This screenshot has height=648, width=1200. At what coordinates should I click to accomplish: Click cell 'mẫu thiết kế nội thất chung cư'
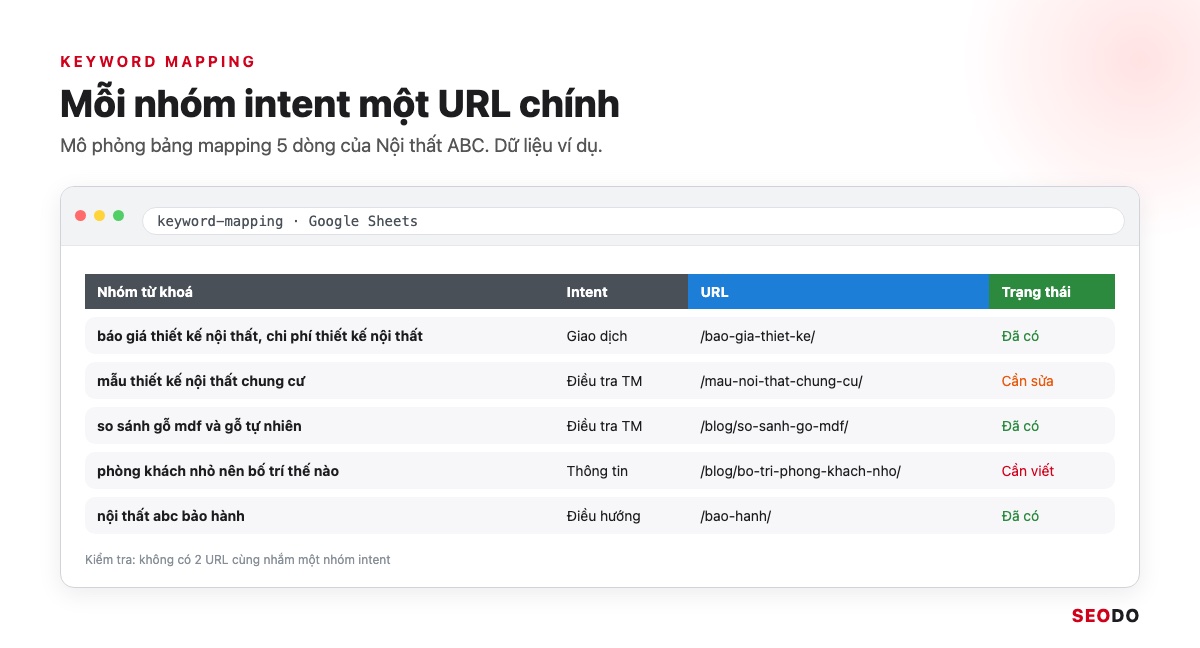201,381
